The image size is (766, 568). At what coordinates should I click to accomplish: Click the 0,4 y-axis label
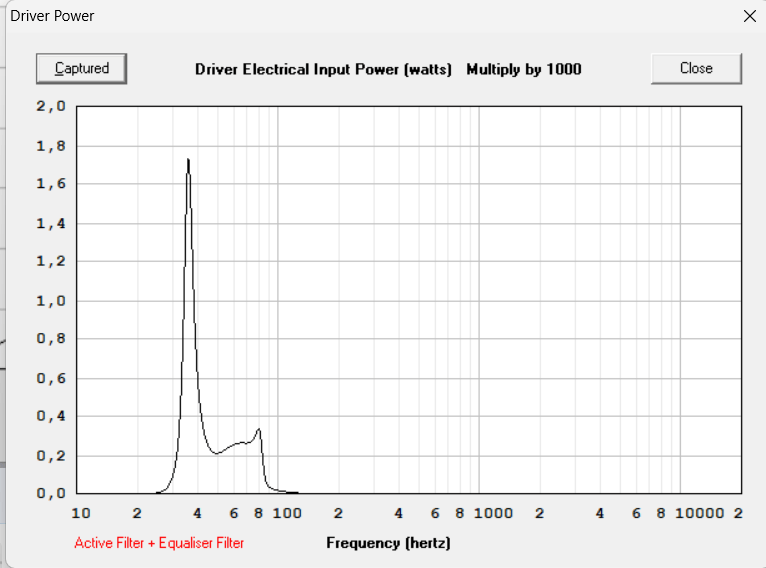pyautogui.click(x=51, y=416)
